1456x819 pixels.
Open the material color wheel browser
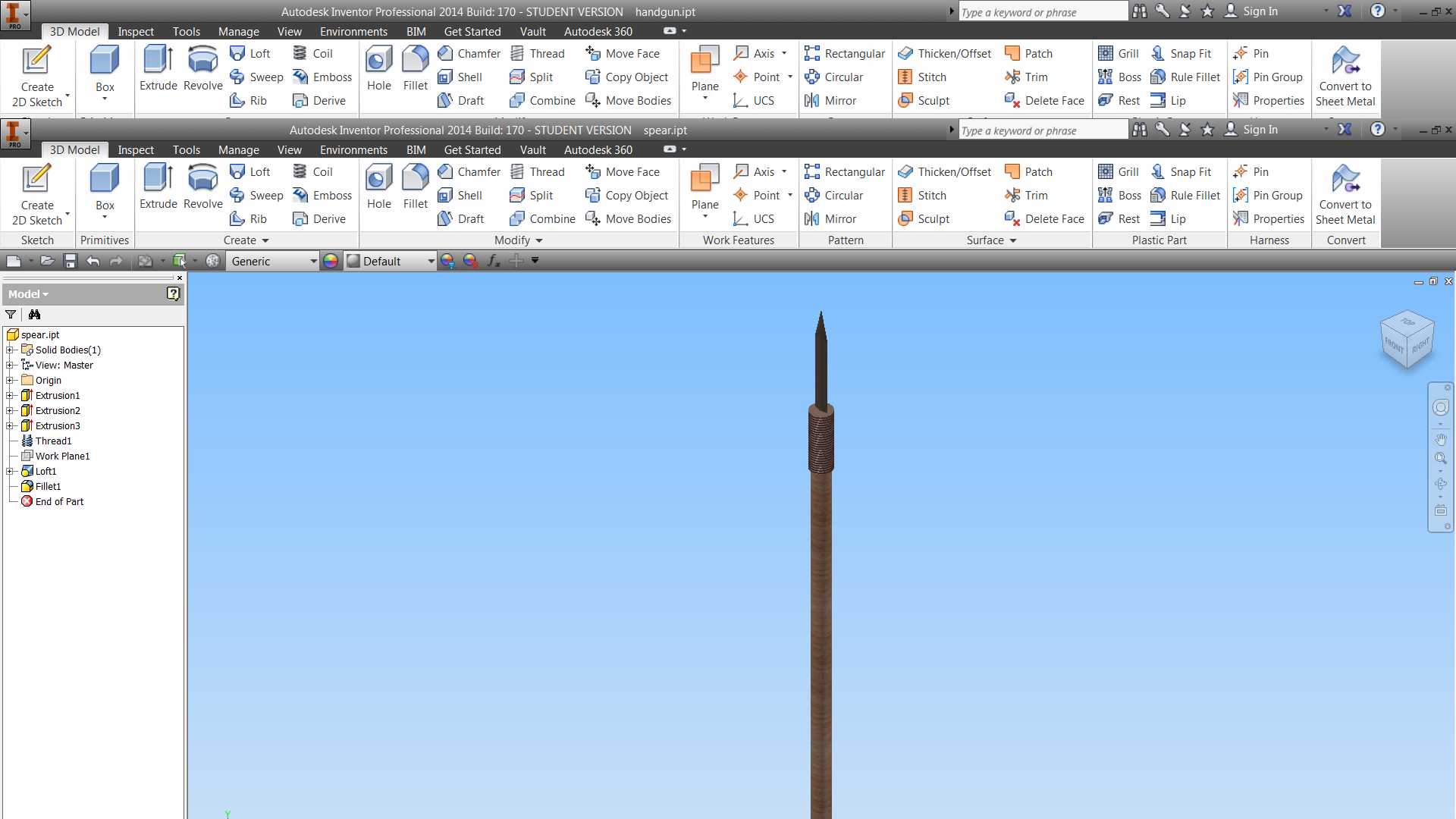click(x=331, y=261)
